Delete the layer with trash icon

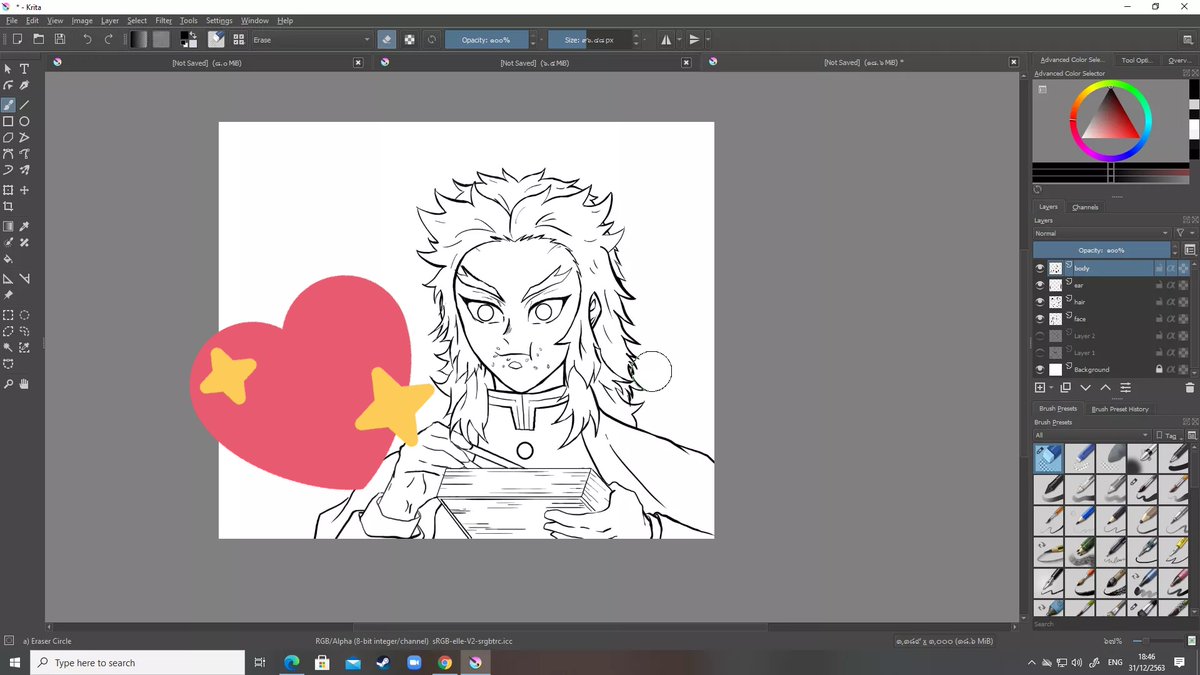pos(1189,387)
